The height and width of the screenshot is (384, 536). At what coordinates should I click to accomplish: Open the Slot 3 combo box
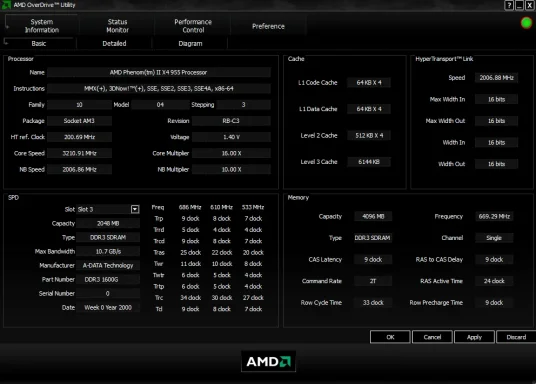(x=108, y=209)
